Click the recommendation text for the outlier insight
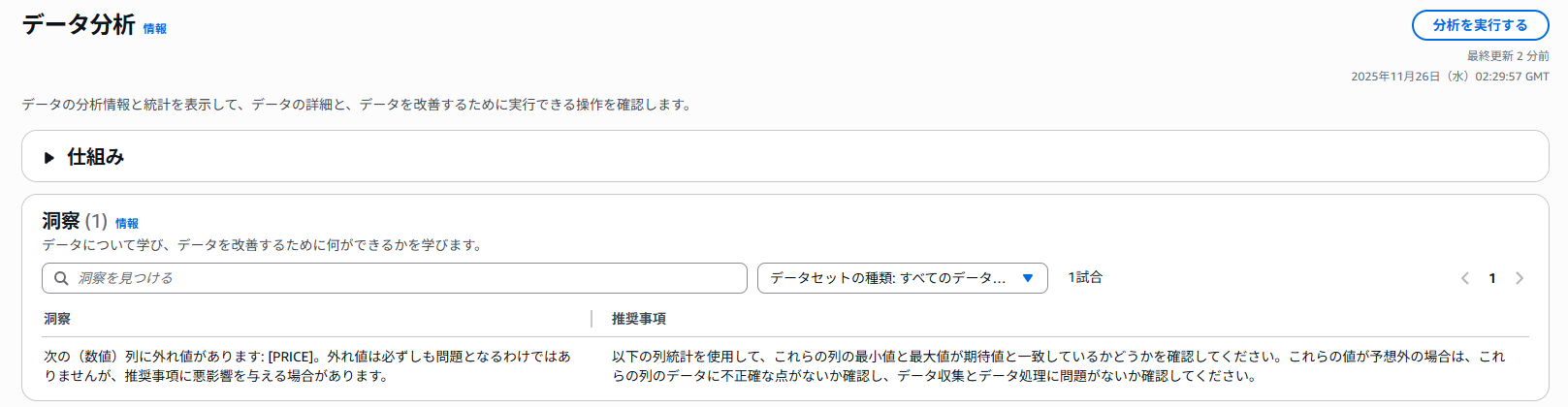This screenshot has height=407, width=1568. tap(1057, 366)
